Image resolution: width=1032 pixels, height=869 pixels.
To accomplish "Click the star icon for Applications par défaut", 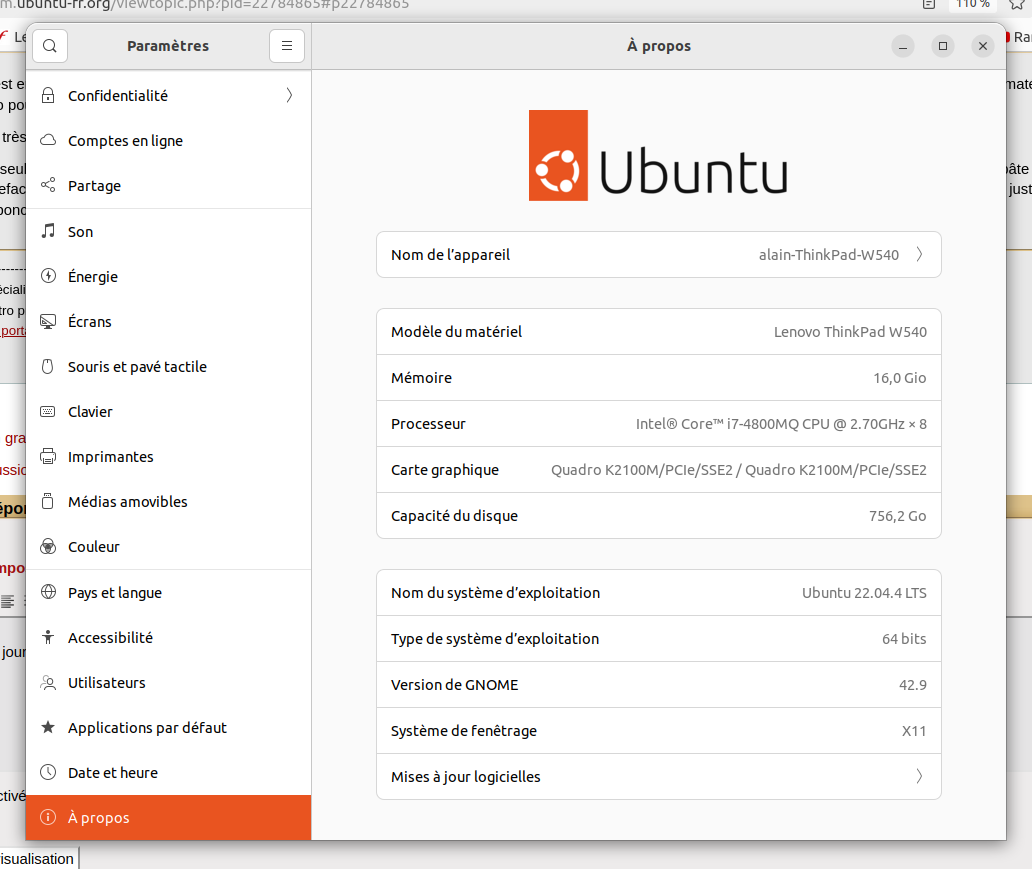I will tap(48, 727).
